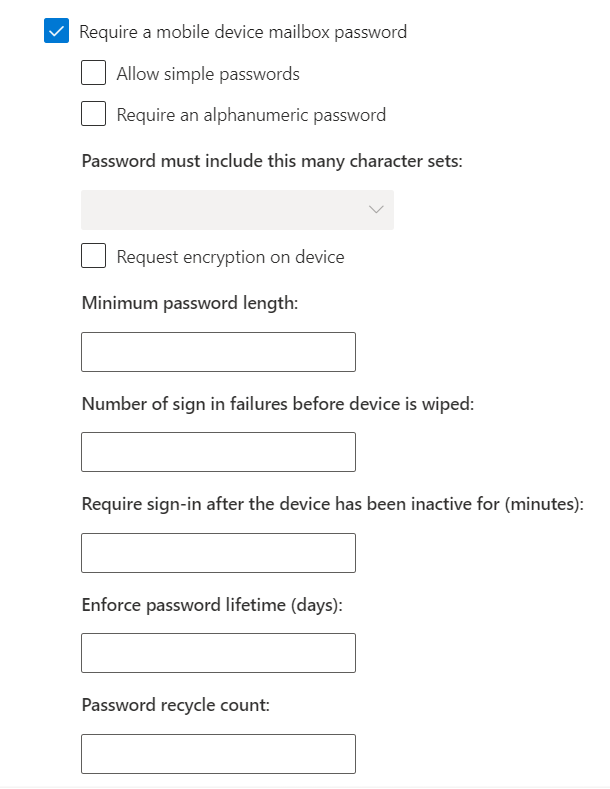Click the 'Password must include this many character sets' heading
The image size is (610, 789).
272,161
